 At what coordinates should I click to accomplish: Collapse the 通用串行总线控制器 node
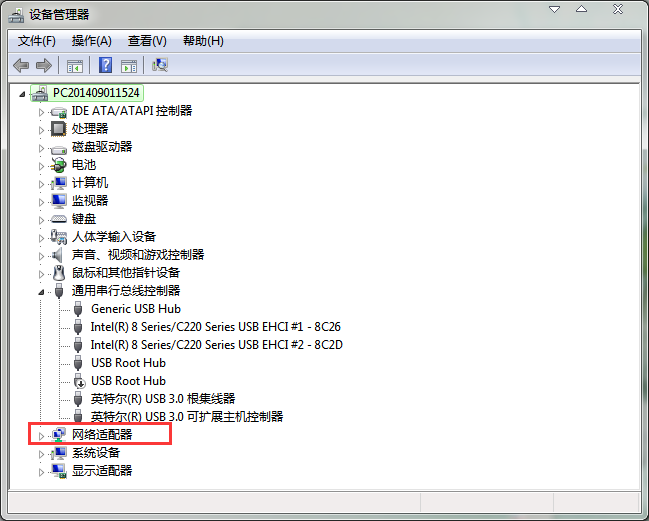click(41, 291)
